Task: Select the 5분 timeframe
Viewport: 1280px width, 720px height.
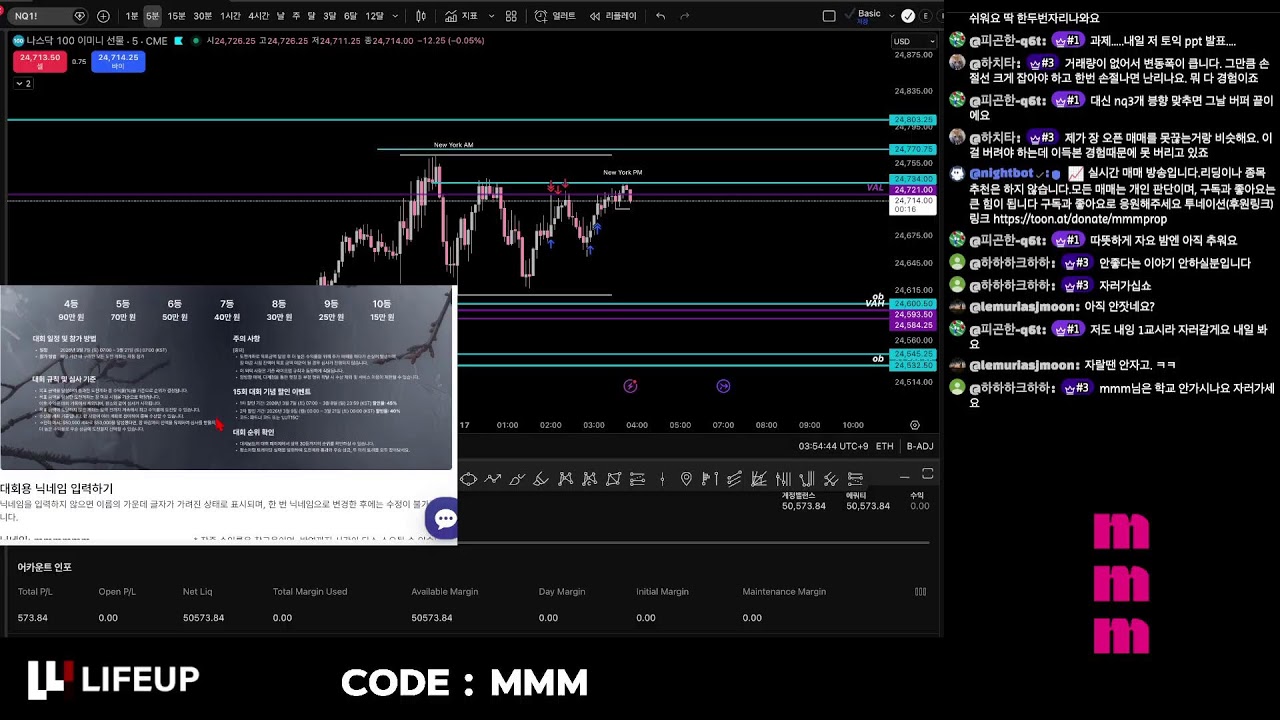Action: pyautogui.click(x=152, y=16)
